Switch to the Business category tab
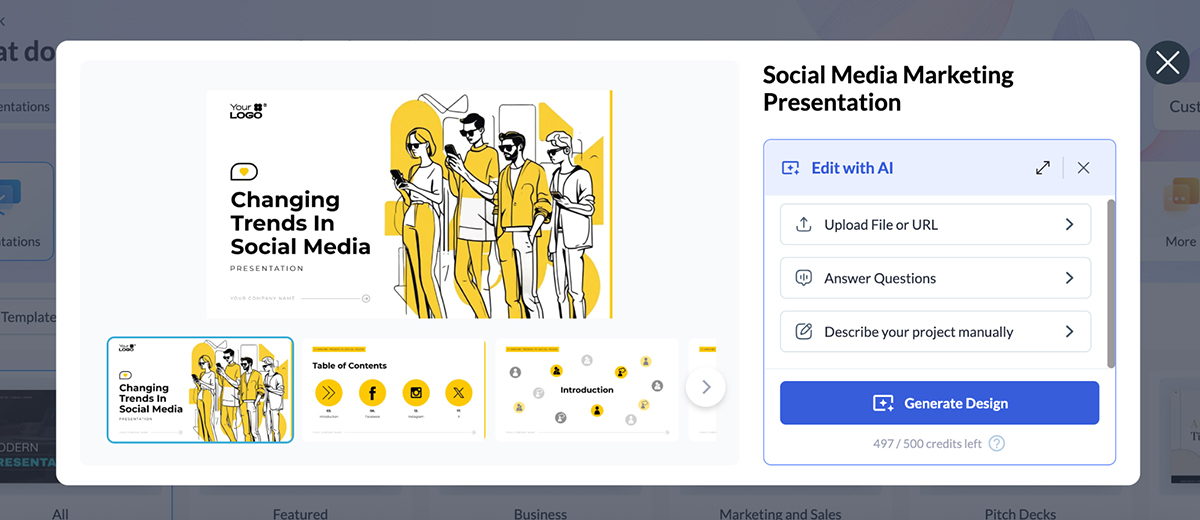This screenshot has height=520, width=1200. [x=540, y=513]
